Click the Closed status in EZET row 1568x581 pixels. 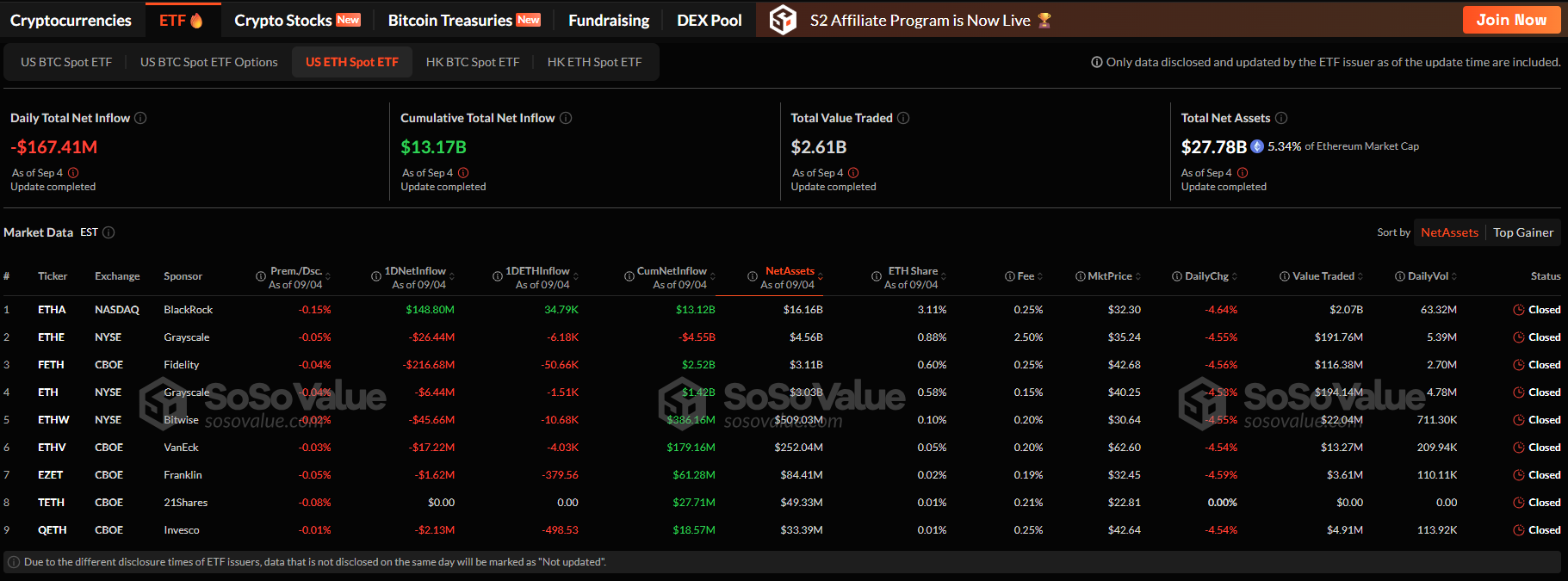pyautogui.click(x=1544, y=475)
